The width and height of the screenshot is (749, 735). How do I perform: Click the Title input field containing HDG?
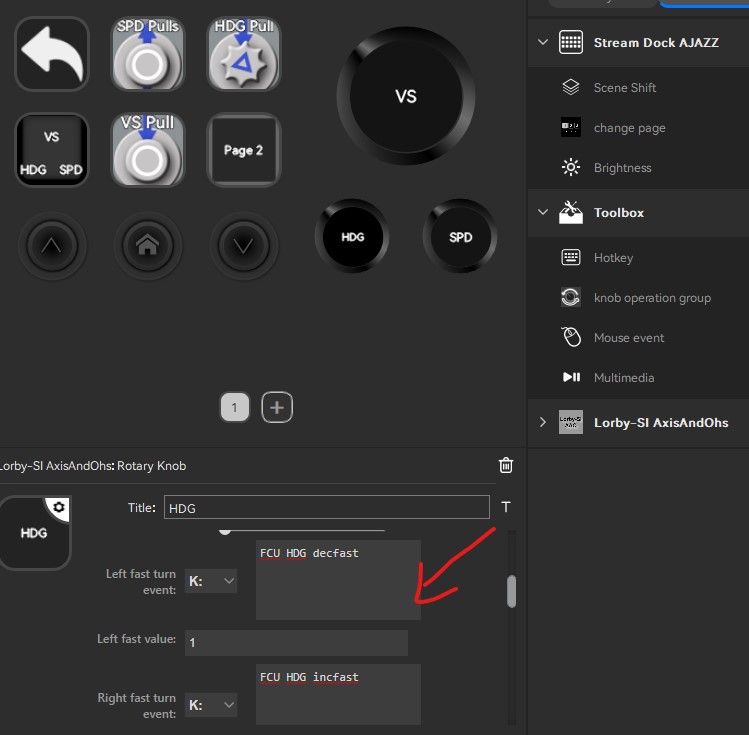[327, 507]
